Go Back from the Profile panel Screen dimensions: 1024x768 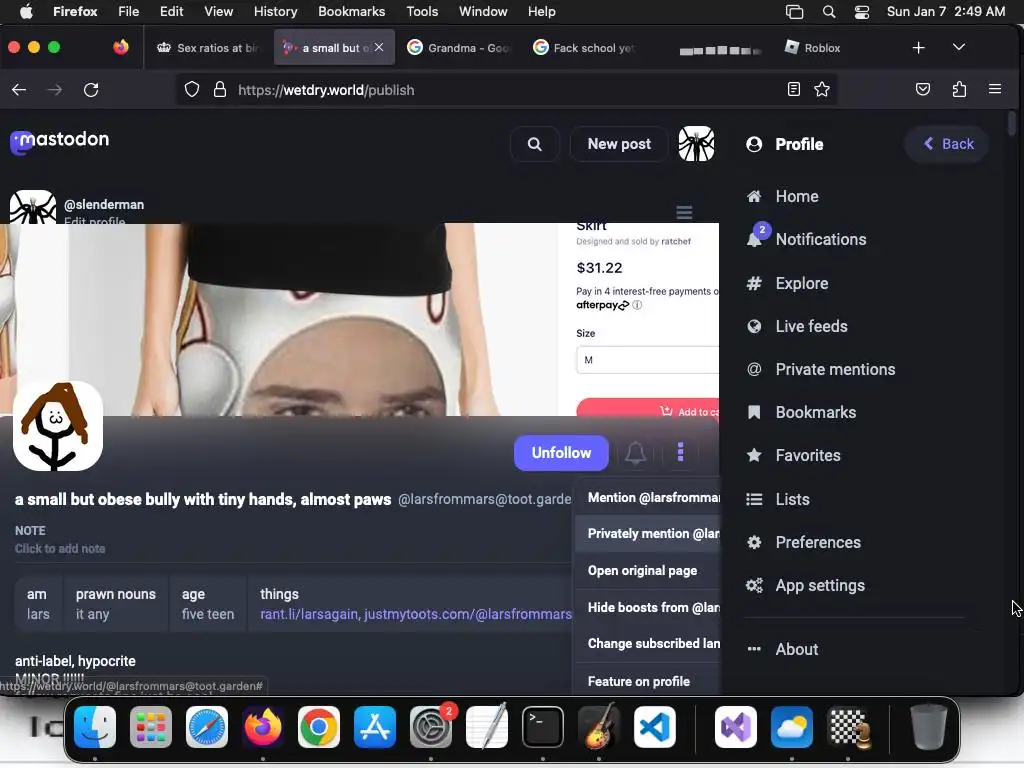click(x=948, y=144)
